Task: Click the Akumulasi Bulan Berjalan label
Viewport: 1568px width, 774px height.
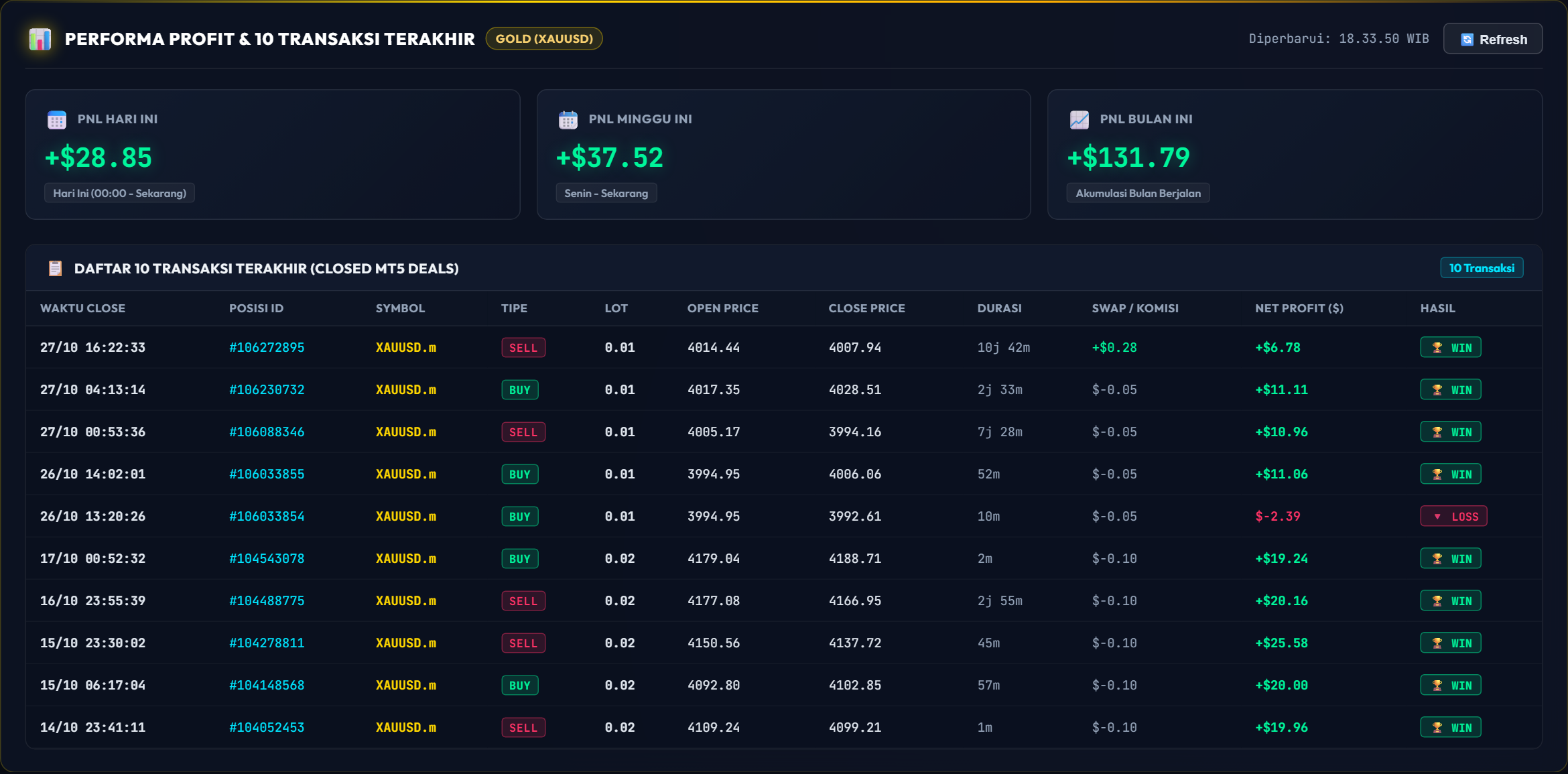Action: pos(1138,193)
